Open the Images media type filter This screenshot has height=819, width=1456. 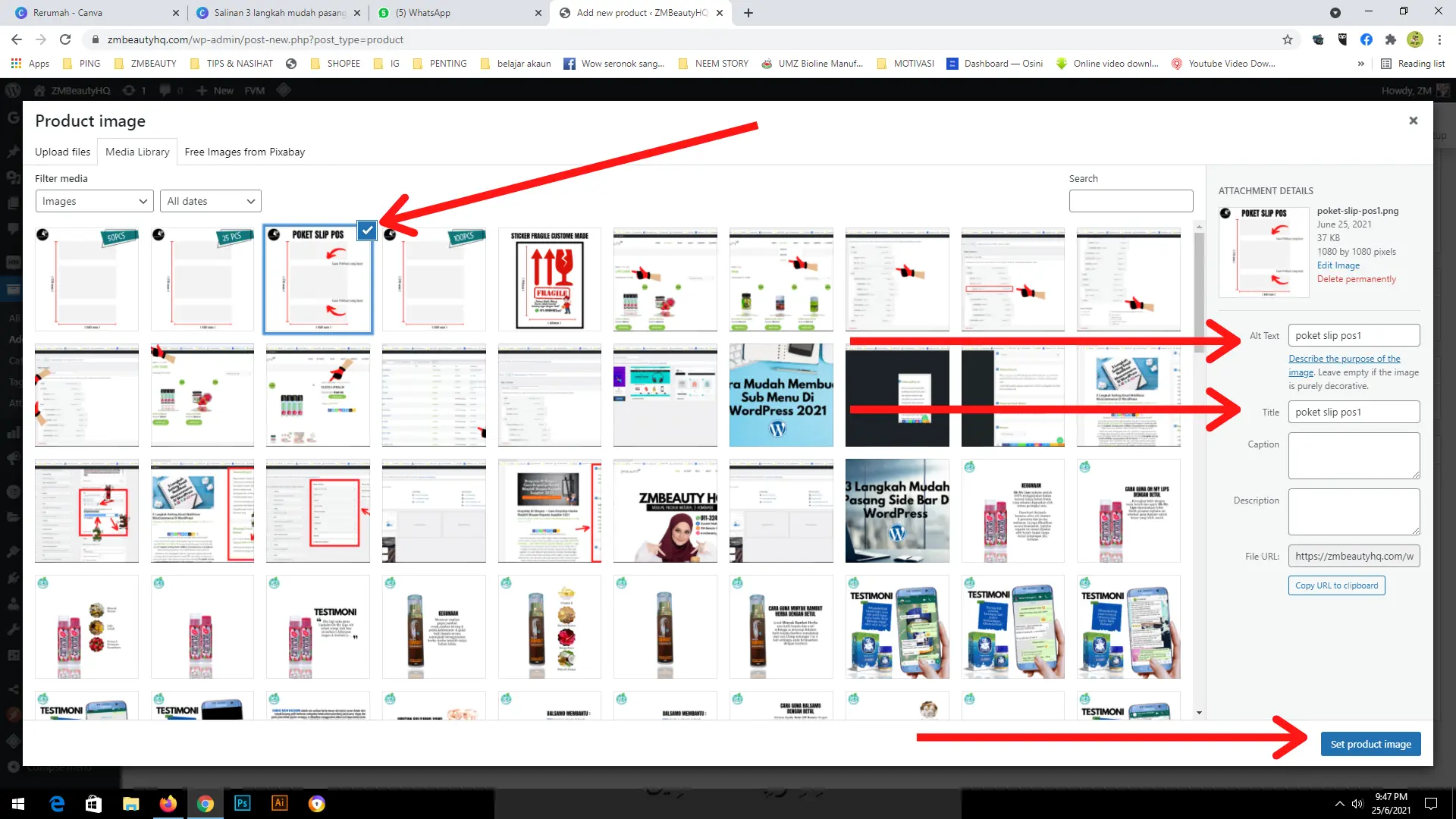94,201
